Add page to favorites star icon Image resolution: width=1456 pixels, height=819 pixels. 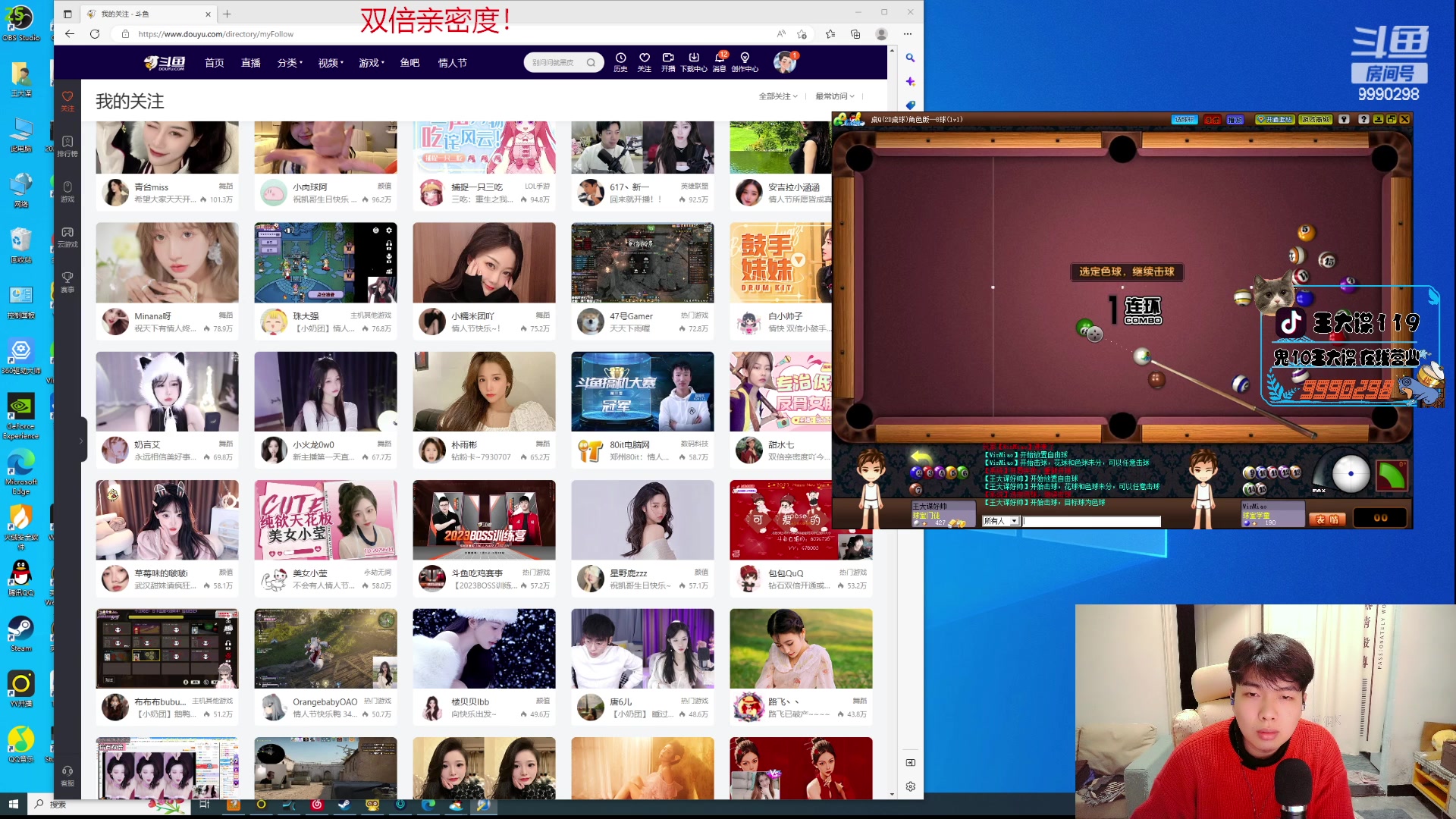802,34
